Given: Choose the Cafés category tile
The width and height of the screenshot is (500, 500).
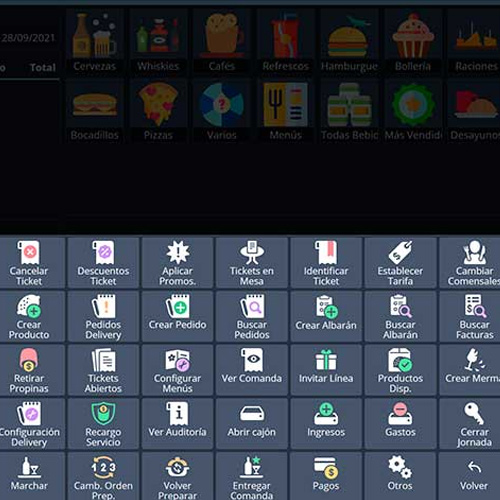Looking at the screenshot, I should (x=222, y=43).
